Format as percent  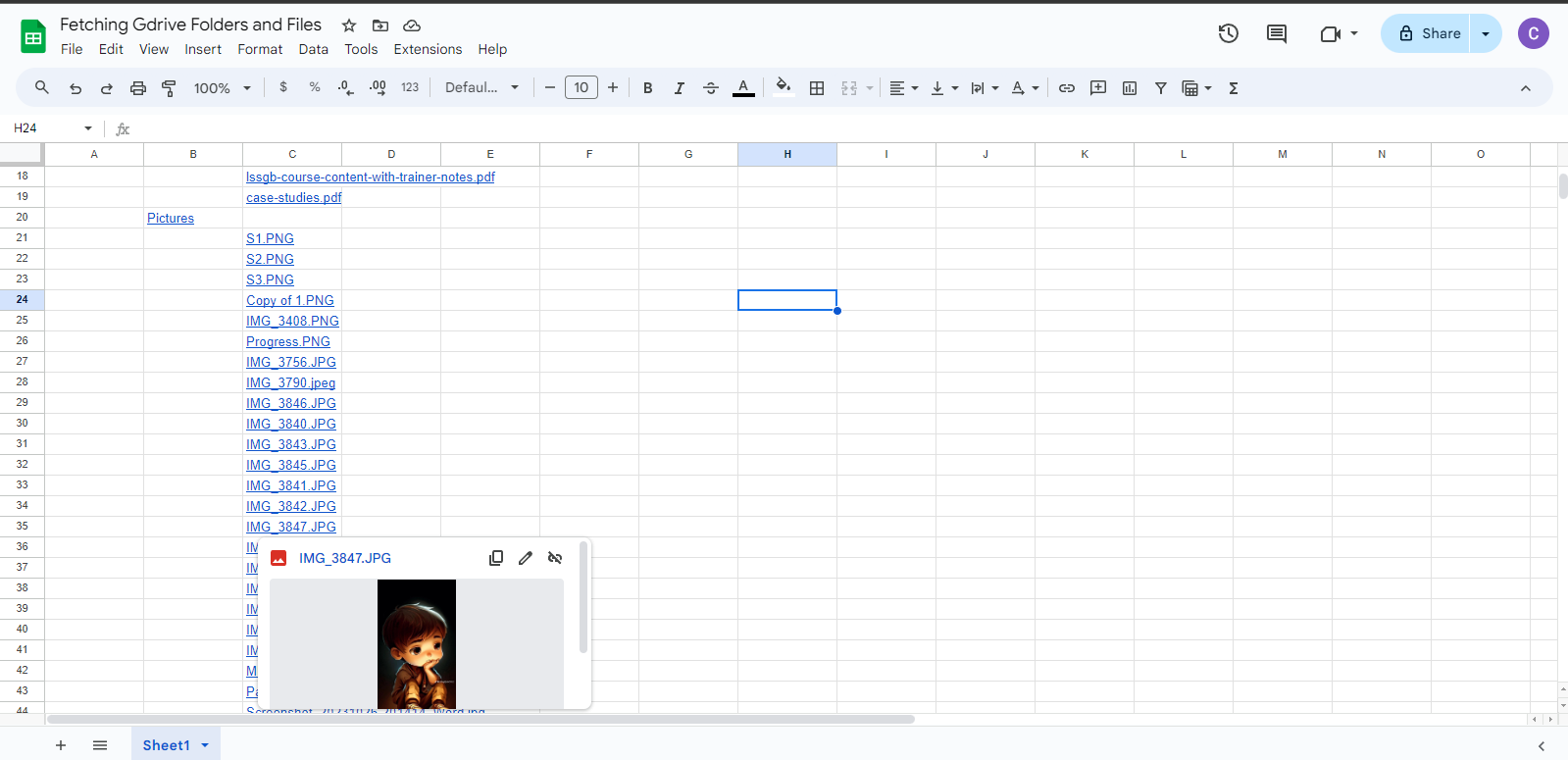click(x=315, y=87)
